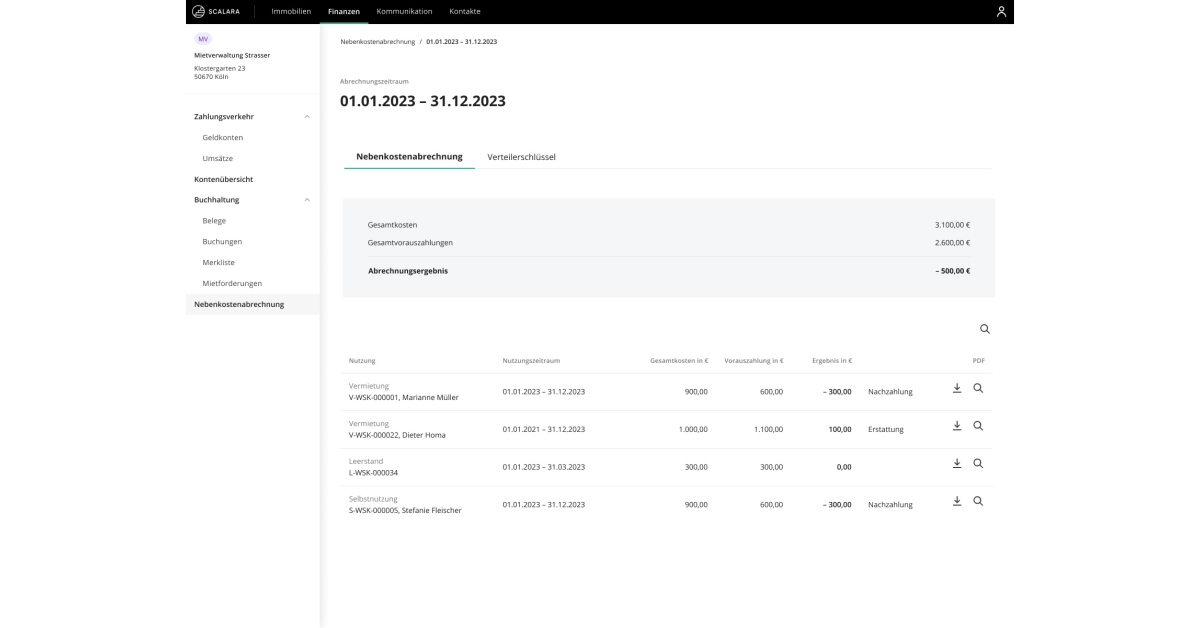Click the 1.100,00 Vorauszahlung cell
The image size is (1200, 628).
point(768,429)
